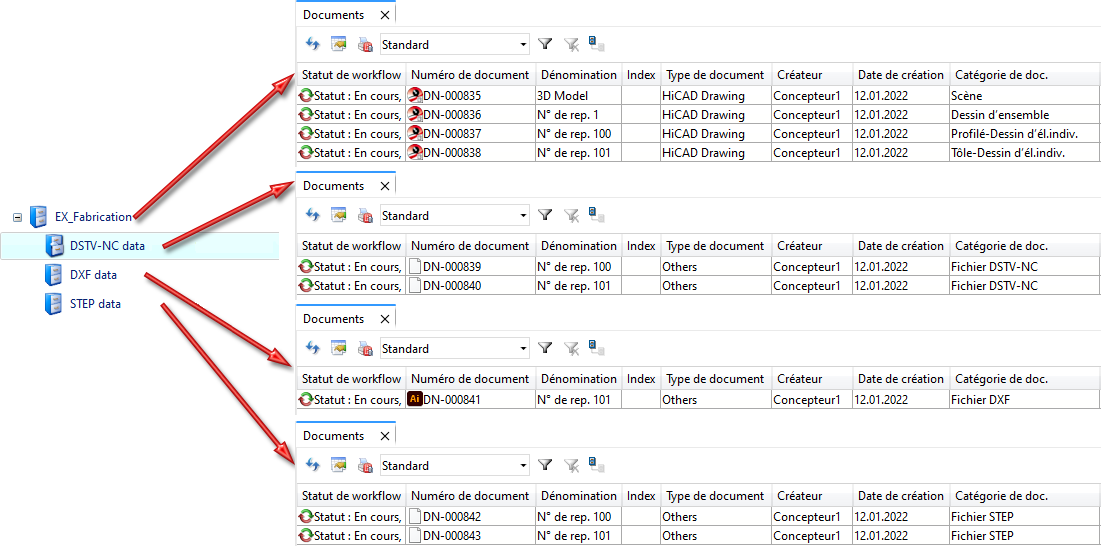Viewport: 1101px width, 546px height.
Task: Sort by Date de création in DN-000841 list
Action: [x=901, y=379]
